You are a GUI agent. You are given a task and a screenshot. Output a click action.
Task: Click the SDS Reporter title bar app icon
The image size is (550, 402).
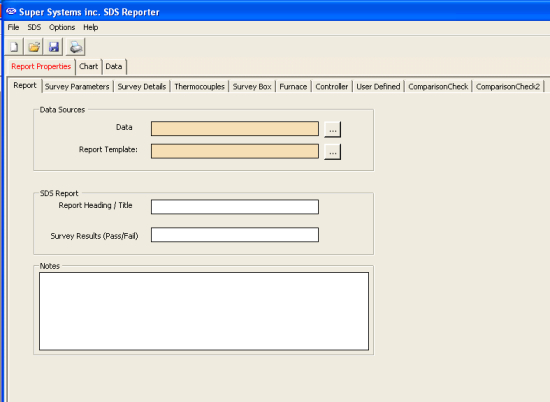click(11, 12)
